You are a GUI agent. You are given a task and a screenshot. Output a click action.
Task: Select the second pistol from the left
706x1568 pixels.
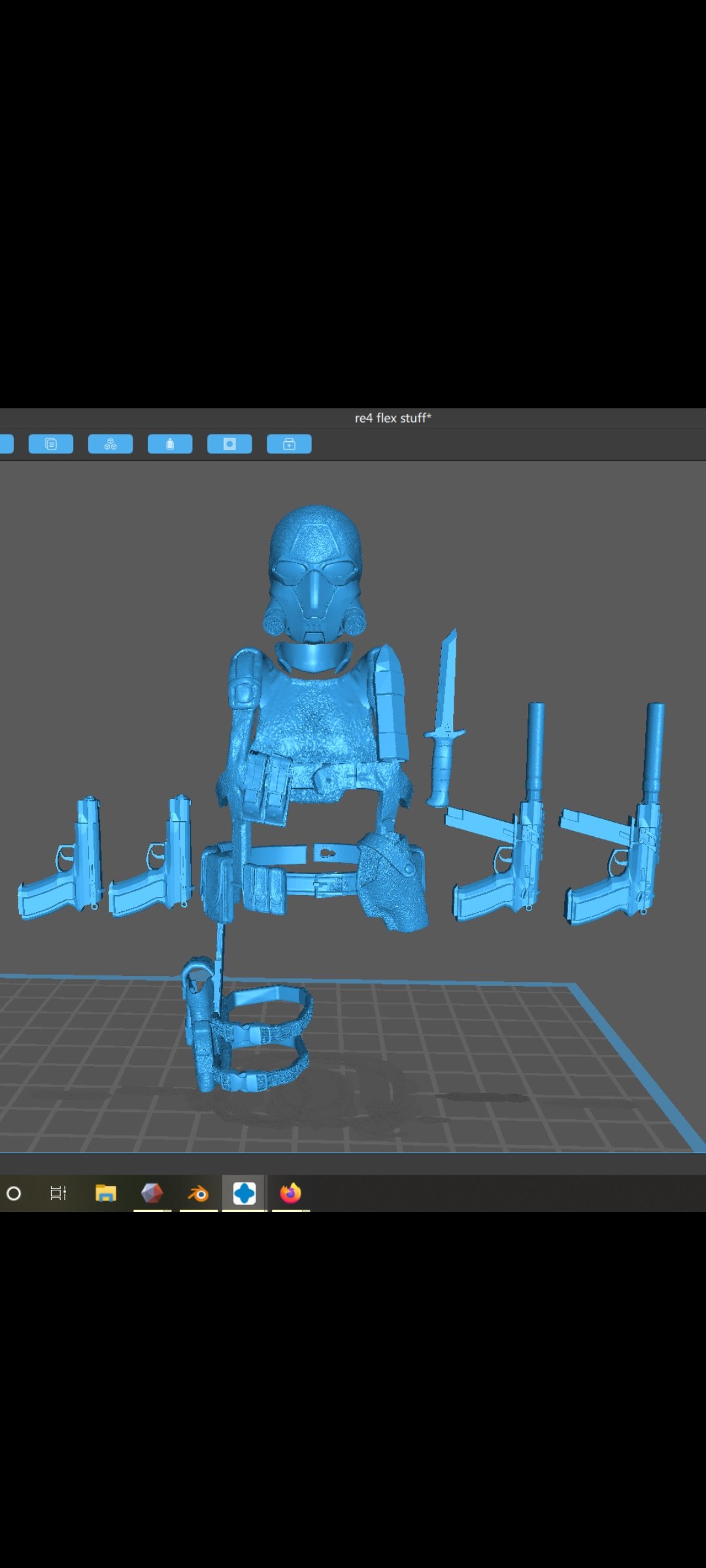pos(152,857)
